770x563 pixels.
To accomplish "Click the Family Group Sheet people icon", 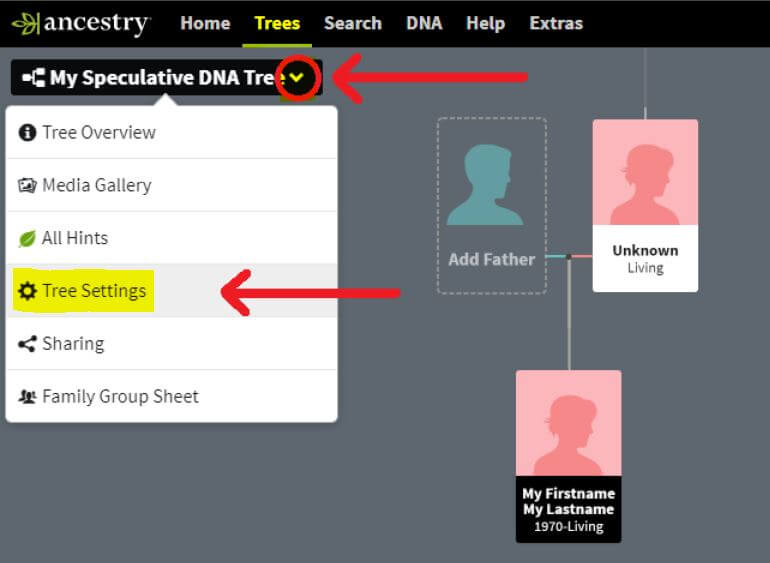I will (27, 396).
